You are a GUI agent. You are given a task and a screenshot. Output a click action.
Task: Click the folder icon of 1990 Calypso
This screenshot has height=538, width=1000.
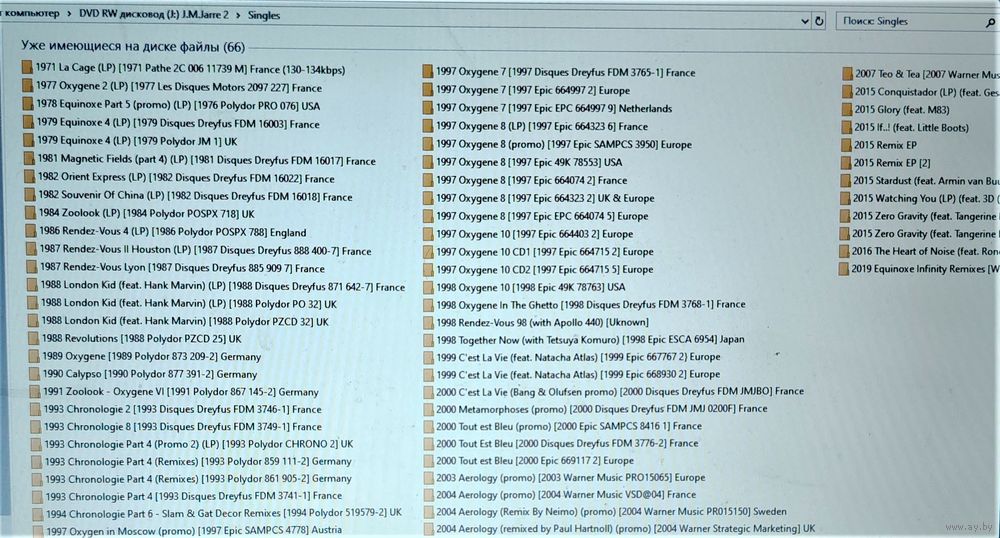(x=35, y=374)
